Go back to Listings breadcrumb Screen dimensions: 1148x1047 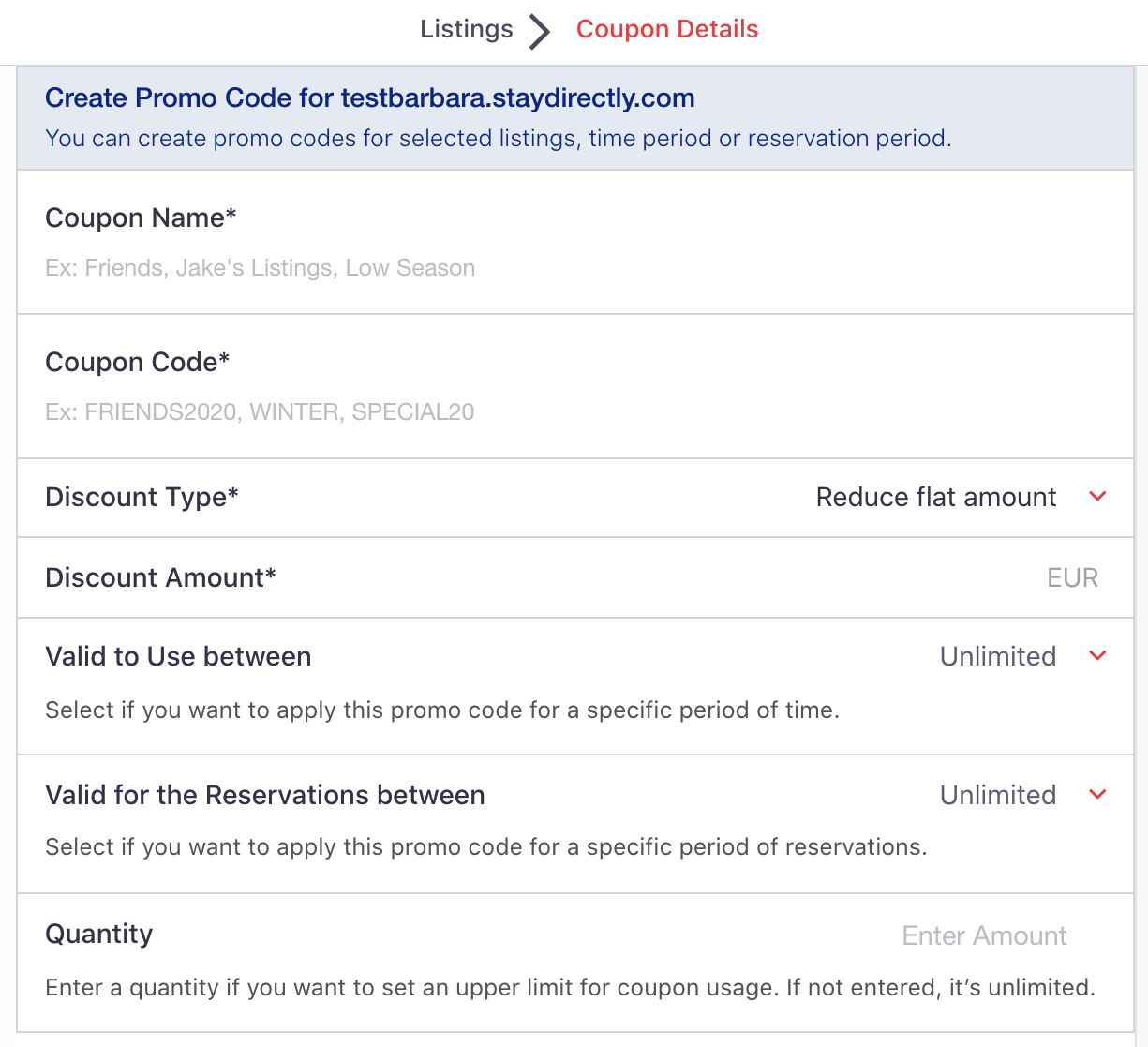[466, 29]
